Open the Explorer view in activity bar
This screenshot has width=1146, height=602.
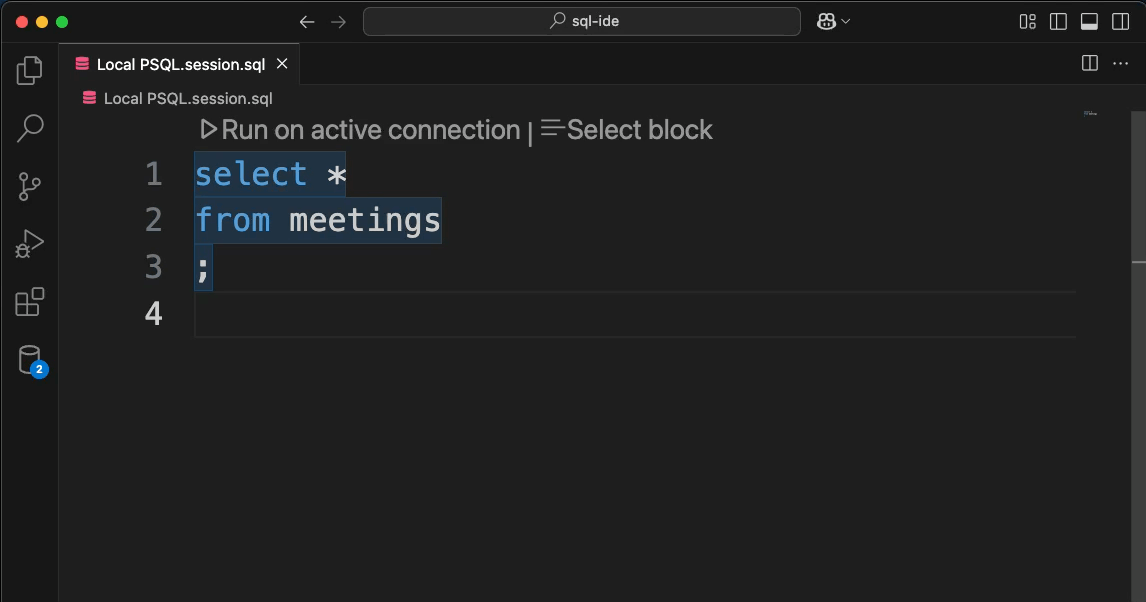coord(29,70)
